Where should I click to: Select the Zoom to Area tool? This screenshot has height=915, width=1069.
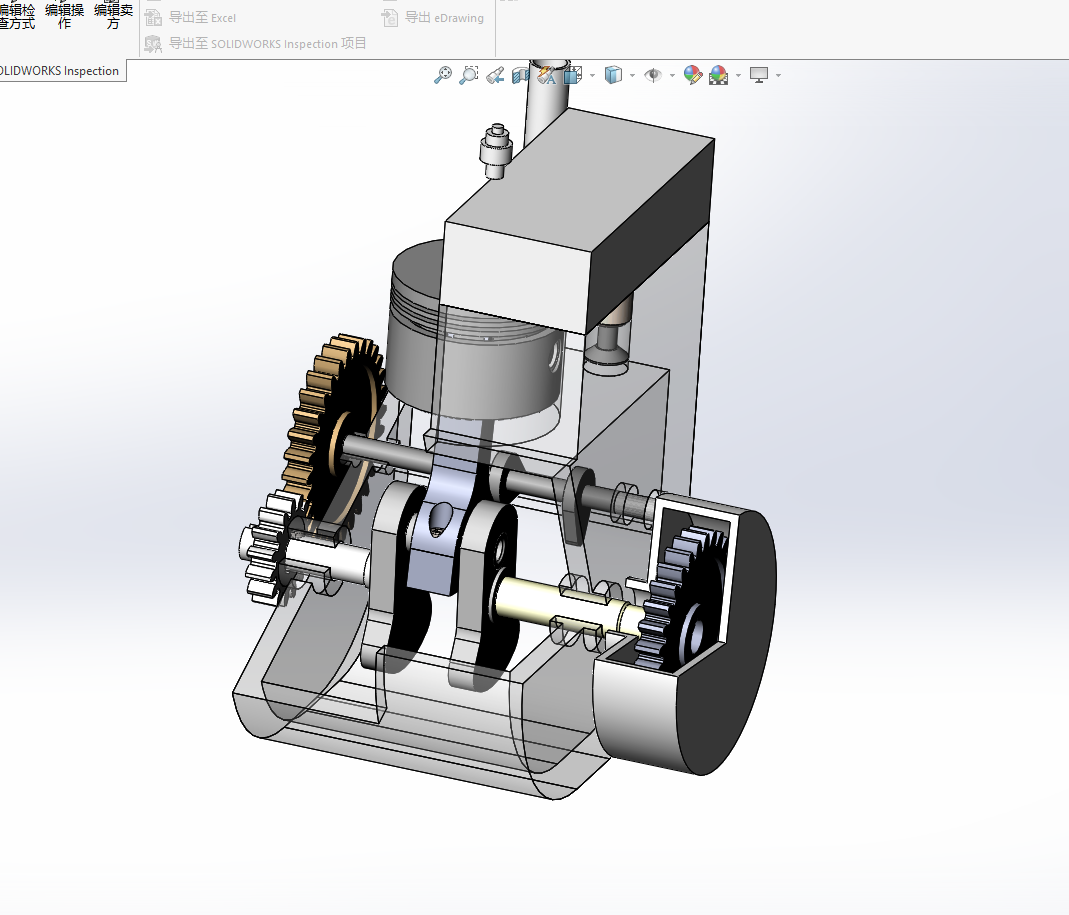(x=468, y=75)
